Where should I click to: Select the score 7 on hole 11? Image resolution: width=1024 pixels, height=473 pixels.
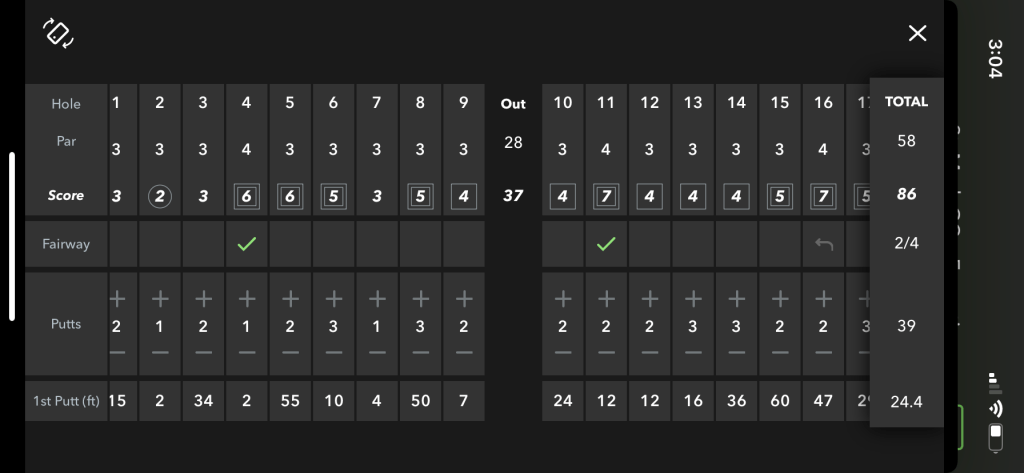tap(606, 196)
